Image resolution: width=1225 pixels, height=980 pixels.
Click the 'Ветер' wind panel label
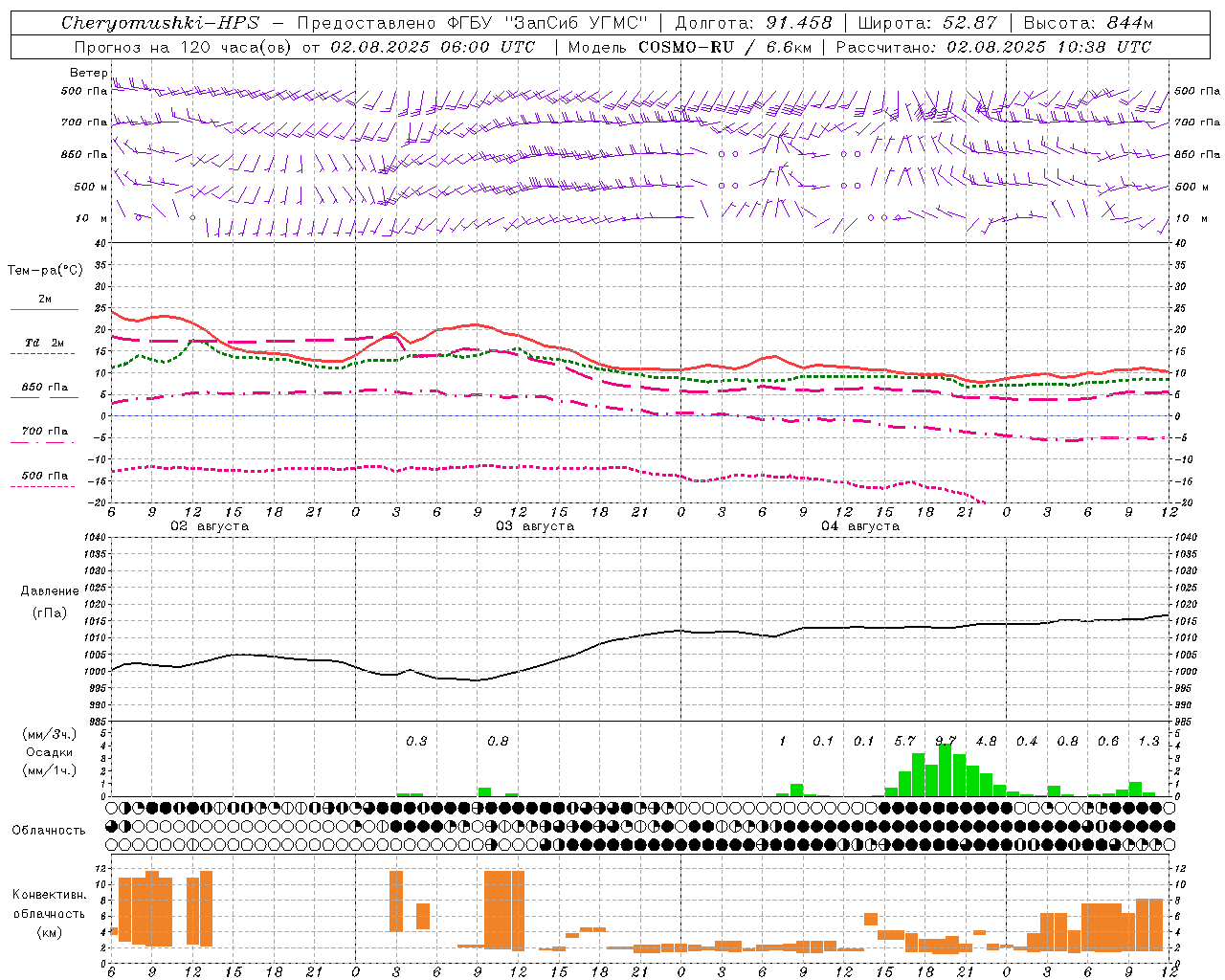[x=89, y=73]
